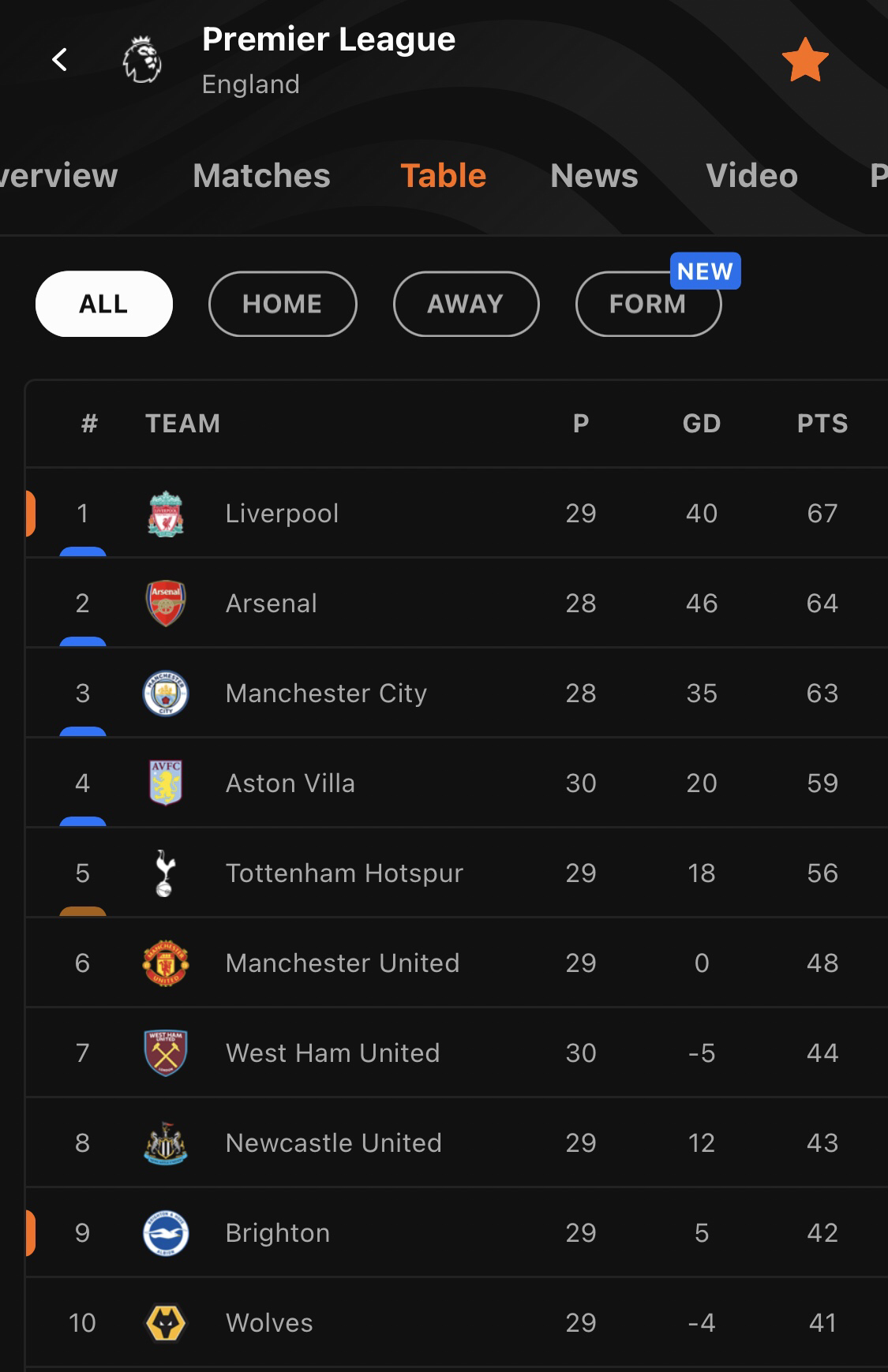Choose the AWAY filter pill
Image resolution: width=888 pixels, height=1372 pixels.
(466, 304)
